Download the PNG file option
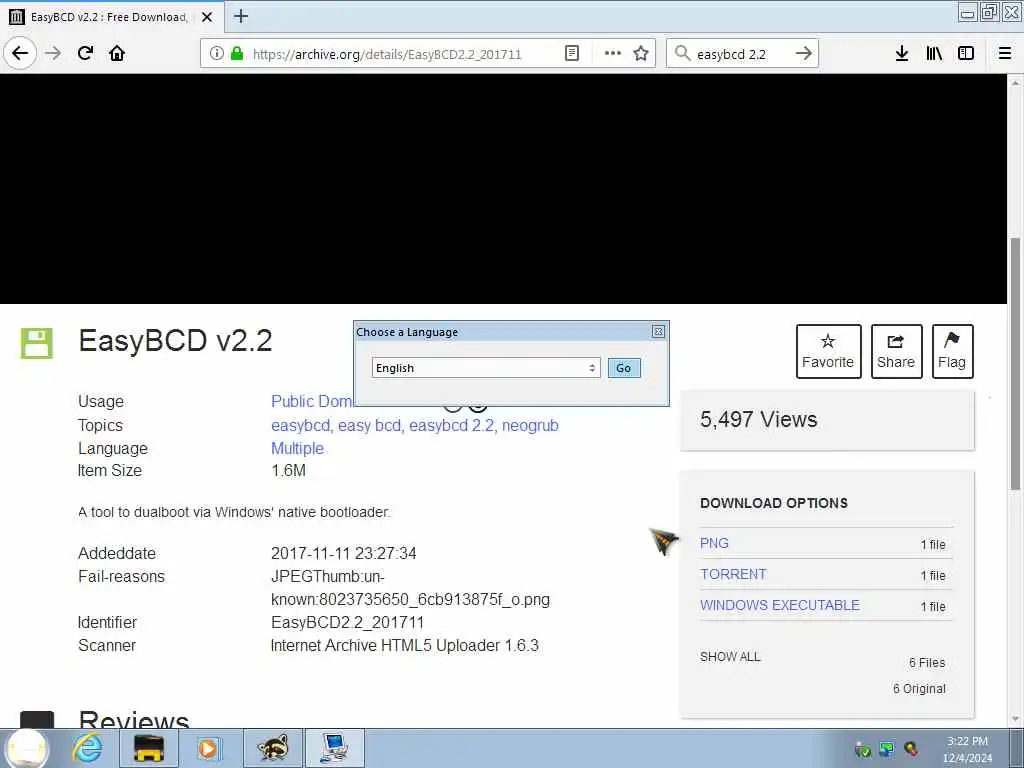 click(x=714, y=543)
